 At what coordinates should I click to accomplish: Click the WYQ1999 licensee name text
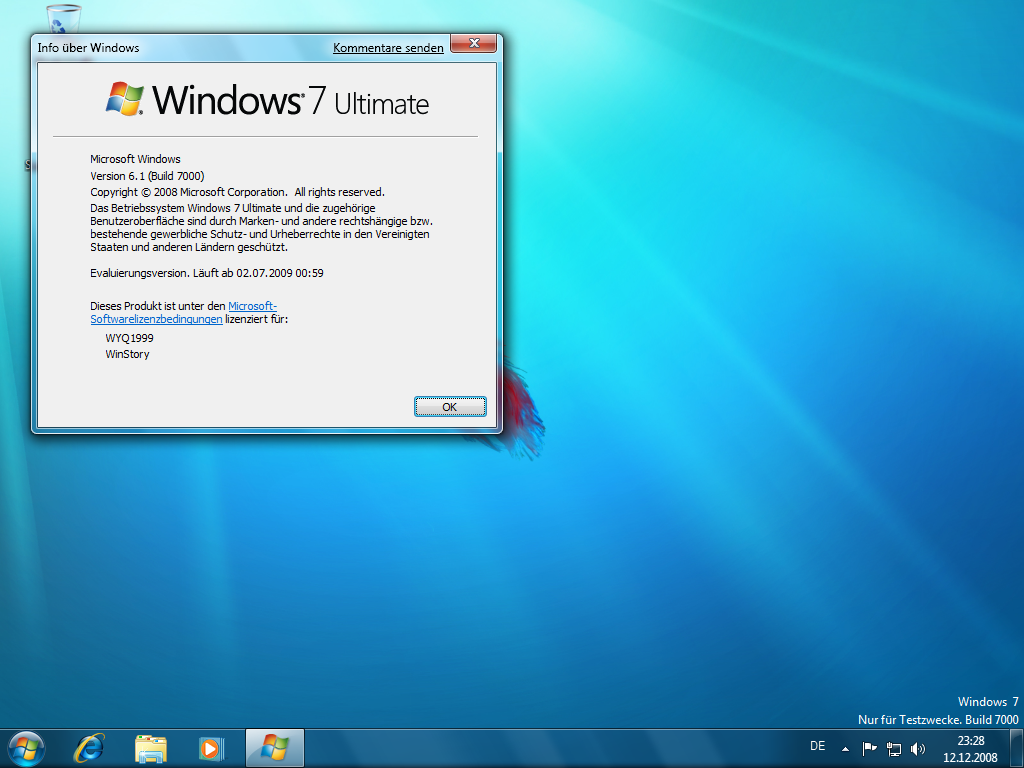(x=130, y=338)
